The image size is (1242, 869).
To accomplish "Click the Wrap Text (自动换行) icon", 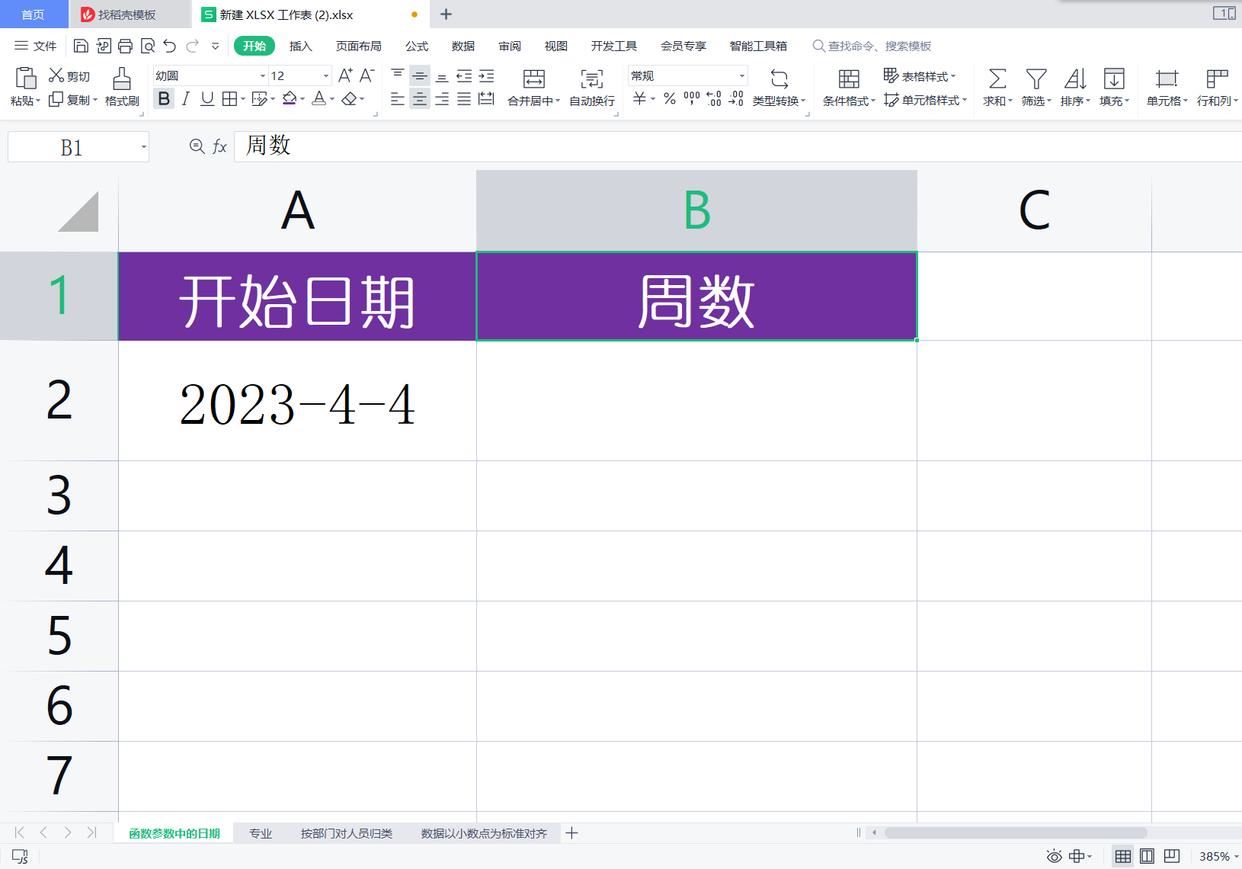I will tap(592, 79).
